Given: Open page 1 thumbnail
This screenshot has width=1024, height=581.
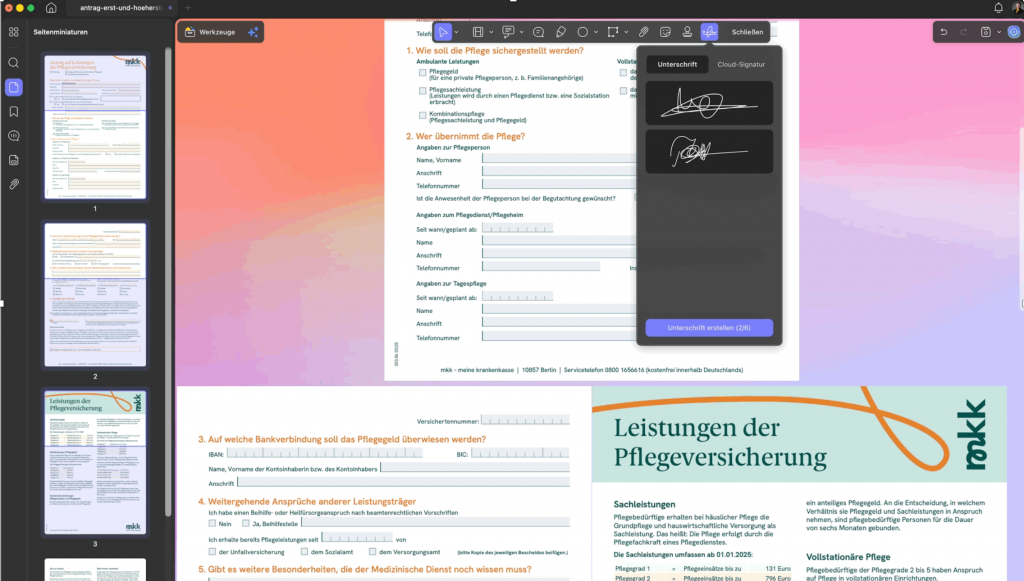Looking at the screenshot, I should click(95, 127).
